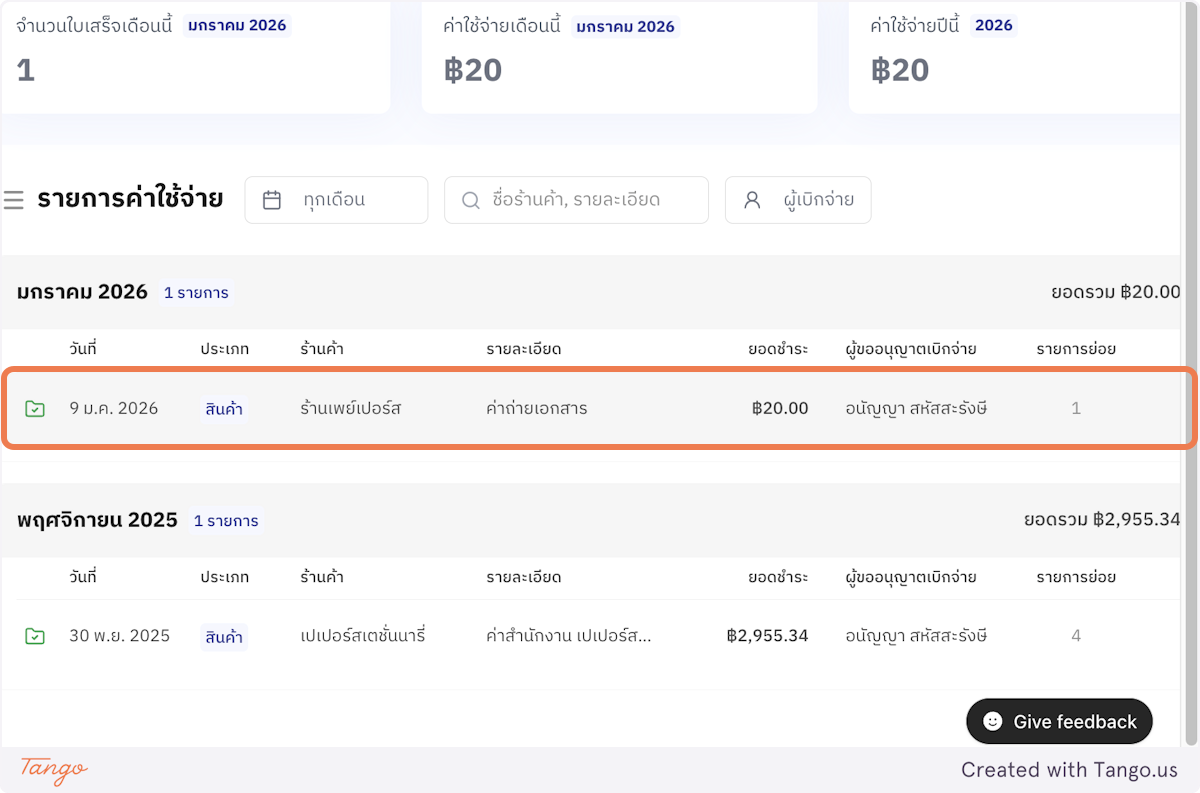Viewport: 1200px width, 793px height.
Task: Click the calendar icon in ทุกเดือน filter
Action: (272, 200)
